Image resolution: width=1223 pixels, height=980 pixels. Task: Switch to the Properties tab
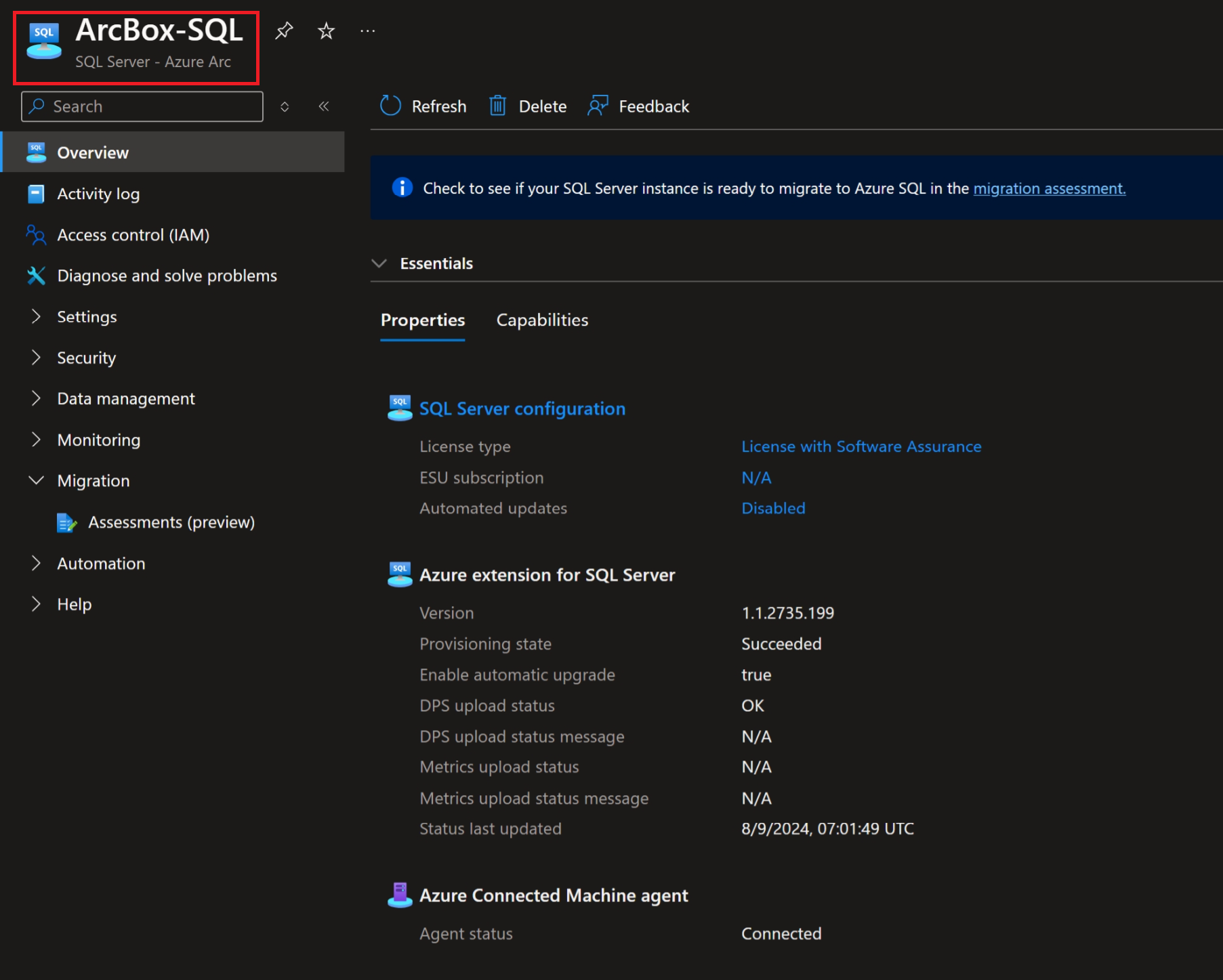coord(423,320)
